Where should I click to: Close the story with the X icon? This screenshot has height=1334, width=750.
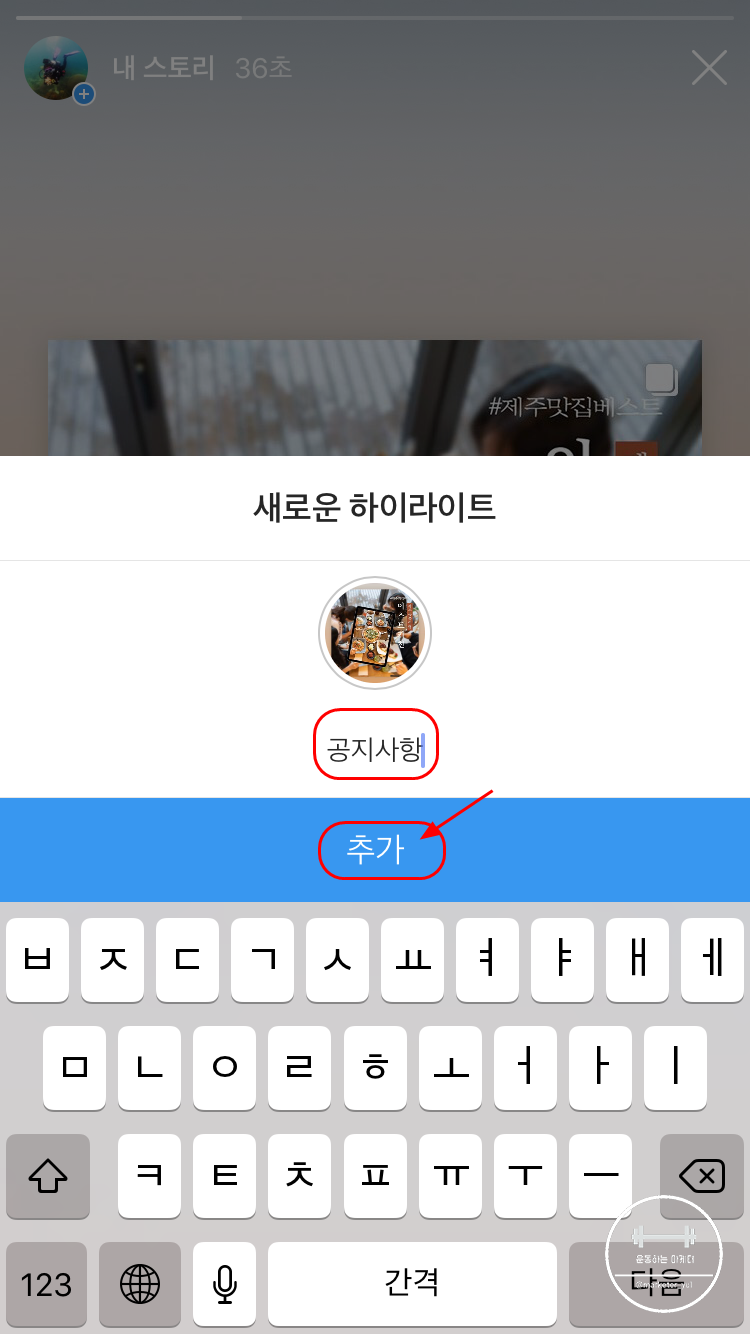[x=709, y=68]
